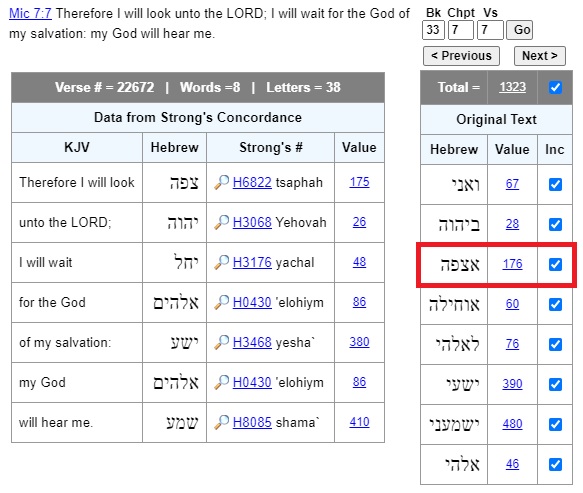Click the Bk book number field
Screen dimensions: 583x493
(x=433, y=30)
